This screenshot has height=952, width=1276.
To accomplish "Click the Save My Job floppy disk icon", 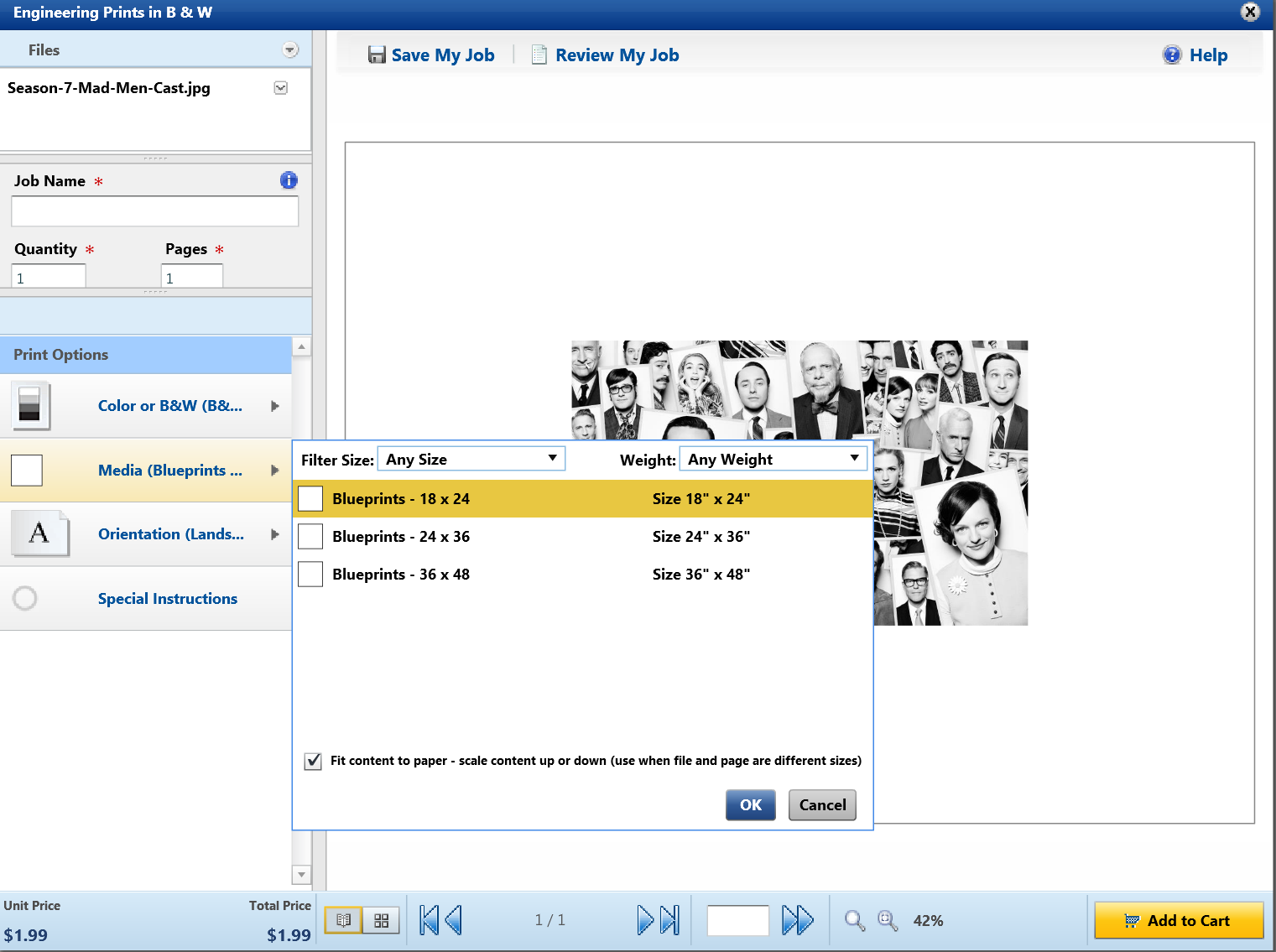I will point(377,55).
